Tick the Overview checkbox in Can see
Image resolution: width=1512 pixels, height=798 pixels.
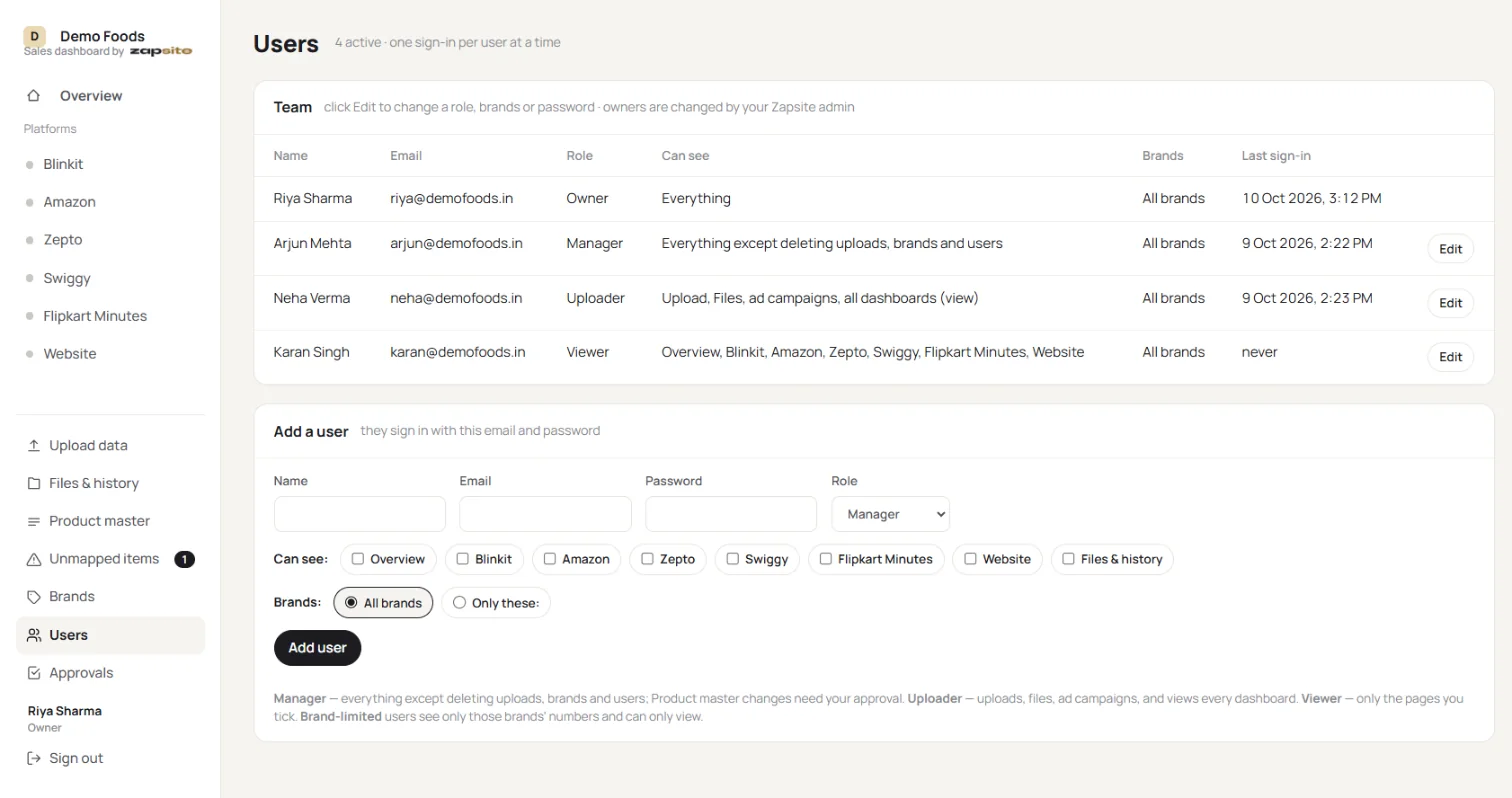click(358, 559)
